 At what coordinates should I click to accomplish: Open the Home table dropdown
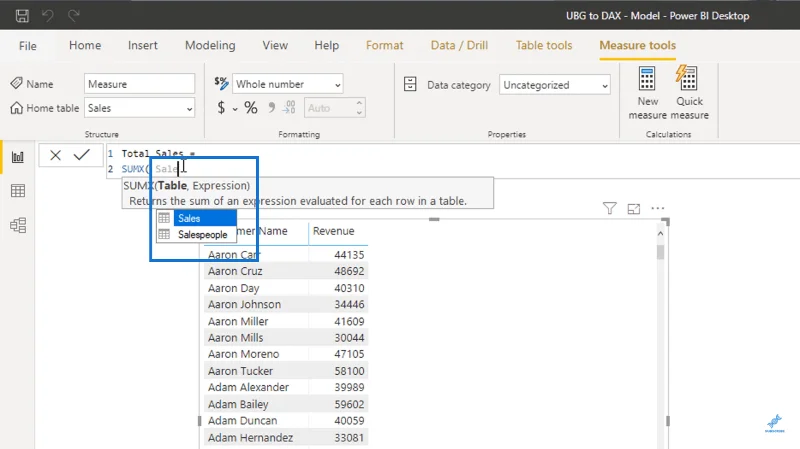[x=139, y=108]
